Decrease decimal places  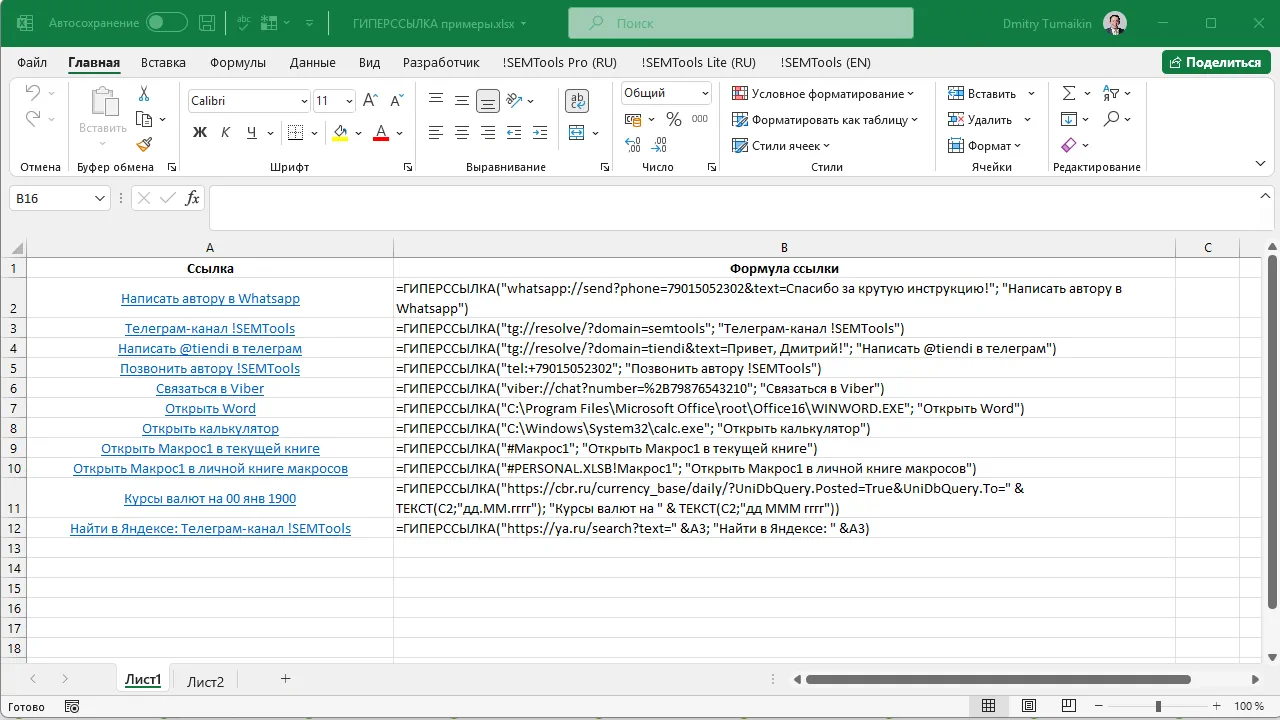[x=658, y=146]
